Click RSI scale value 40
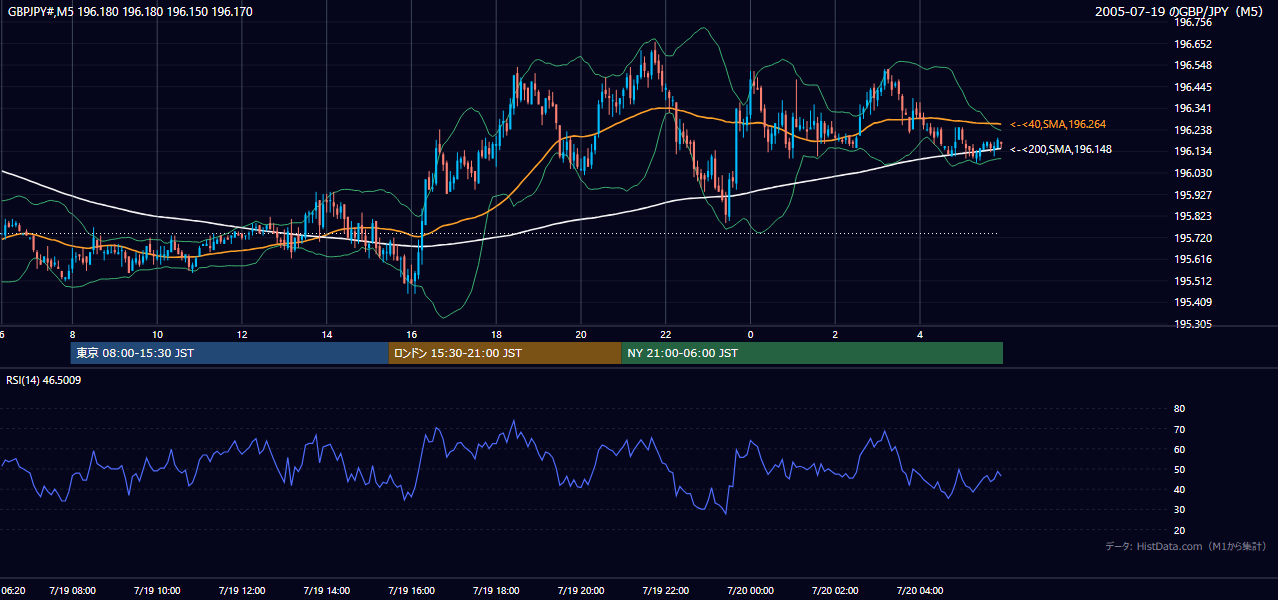Image resolution: width=1278 pixels, height=600 pixels. coord(1179,490)
